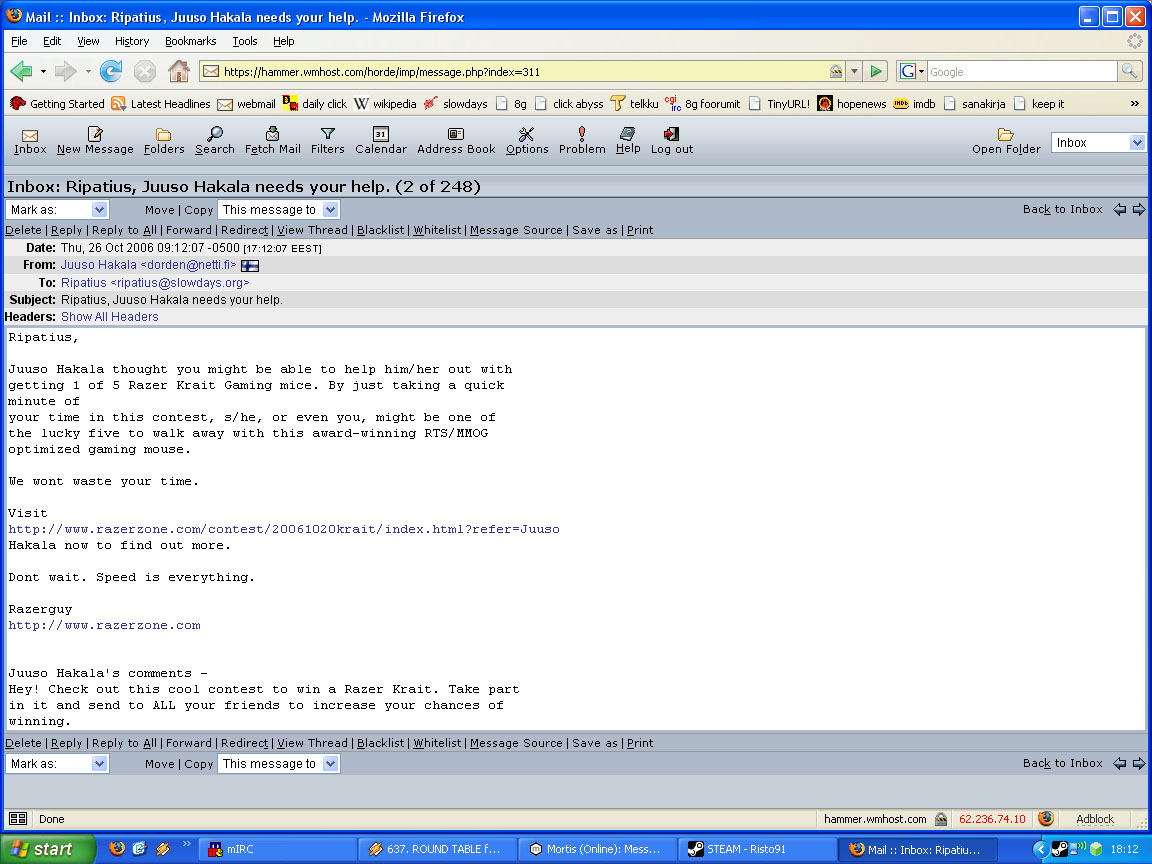Fetch Mail from external accounts
This screenshot has width=1152, height=864.
[x=273, y=141]
